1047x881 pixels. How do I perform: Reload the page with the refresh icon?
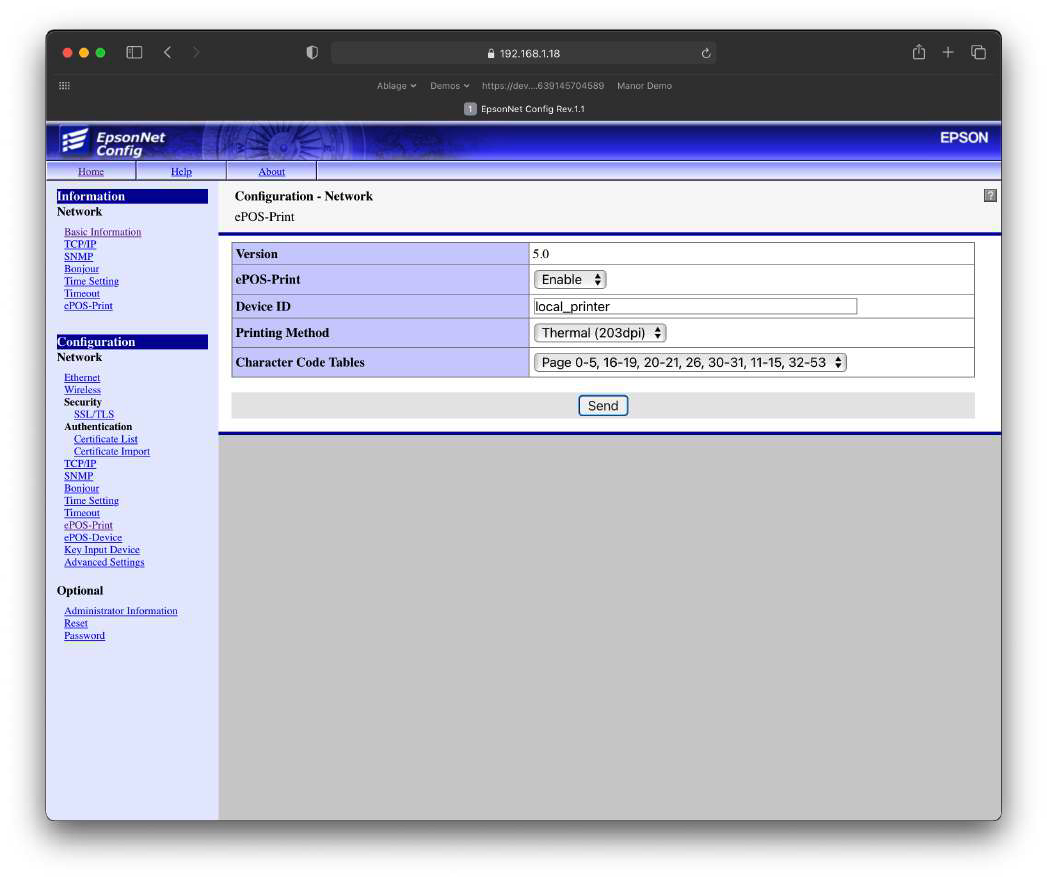click(x=706, y=53)
